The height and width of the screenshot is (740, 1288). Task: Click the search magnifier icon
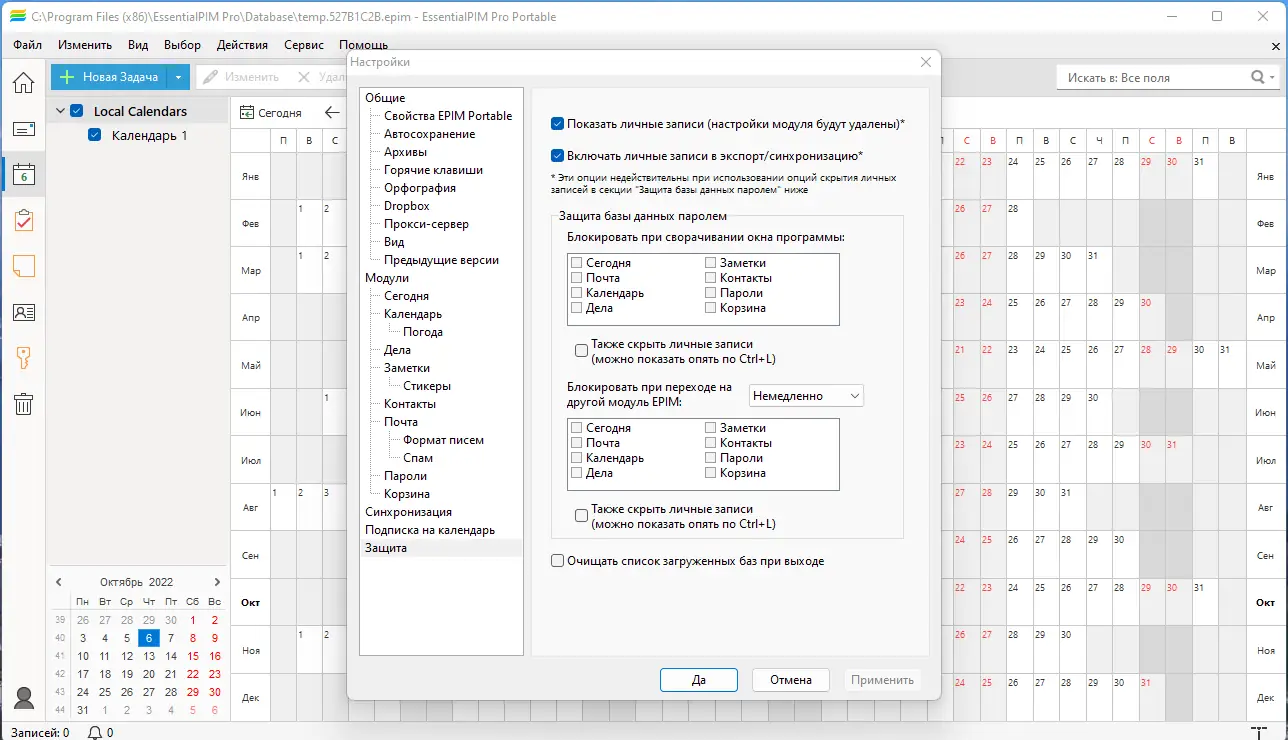1258,77
